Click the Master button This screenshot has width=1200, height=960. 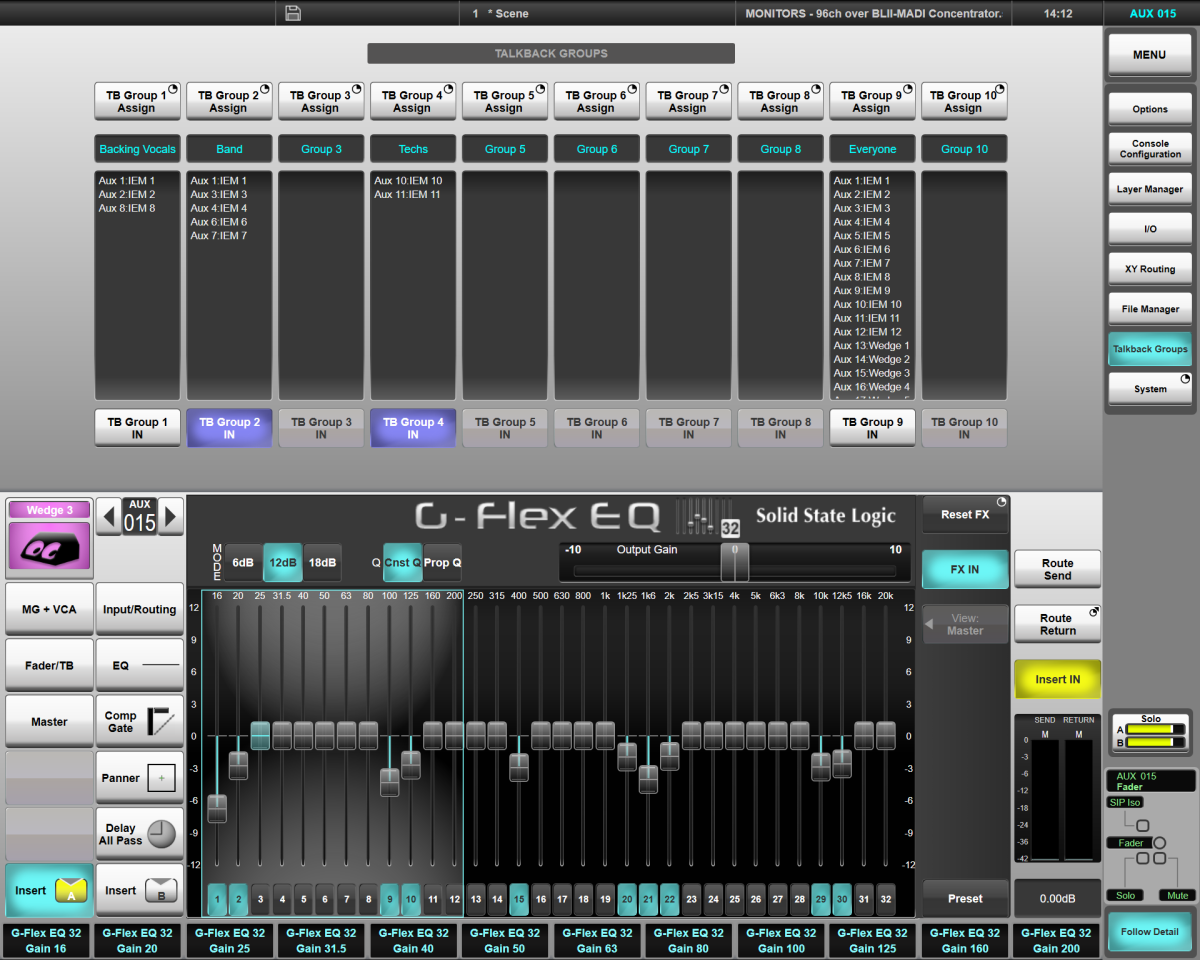point(49,721)
